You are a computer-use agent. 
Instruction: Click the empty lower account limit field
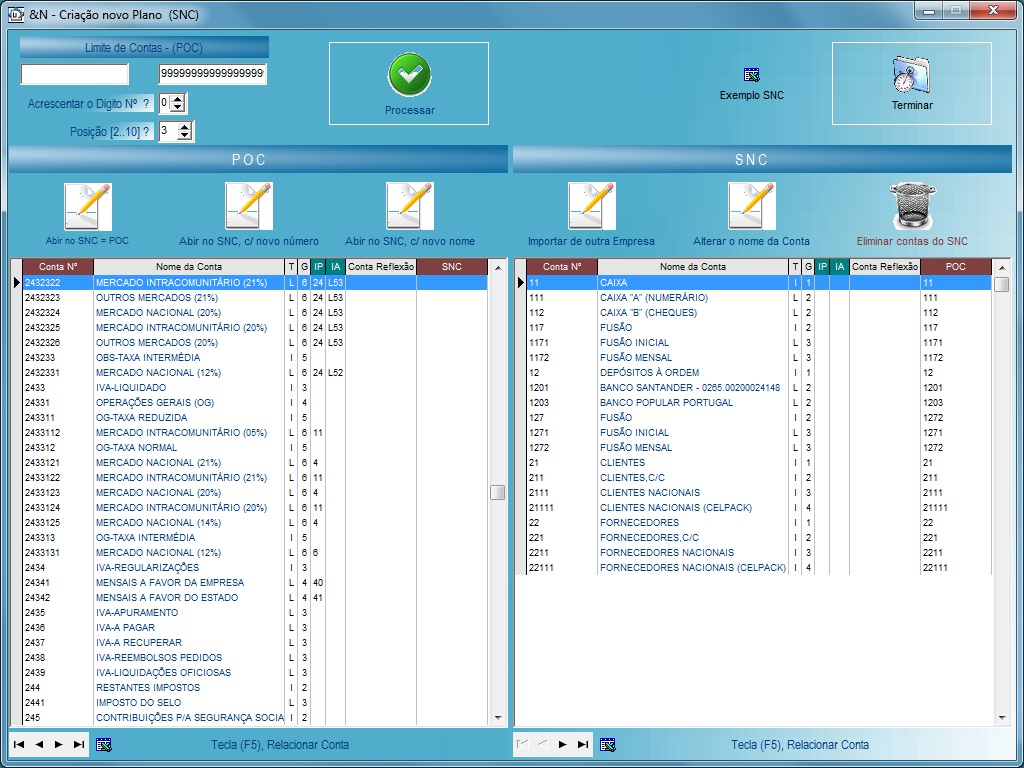[75, 74]
